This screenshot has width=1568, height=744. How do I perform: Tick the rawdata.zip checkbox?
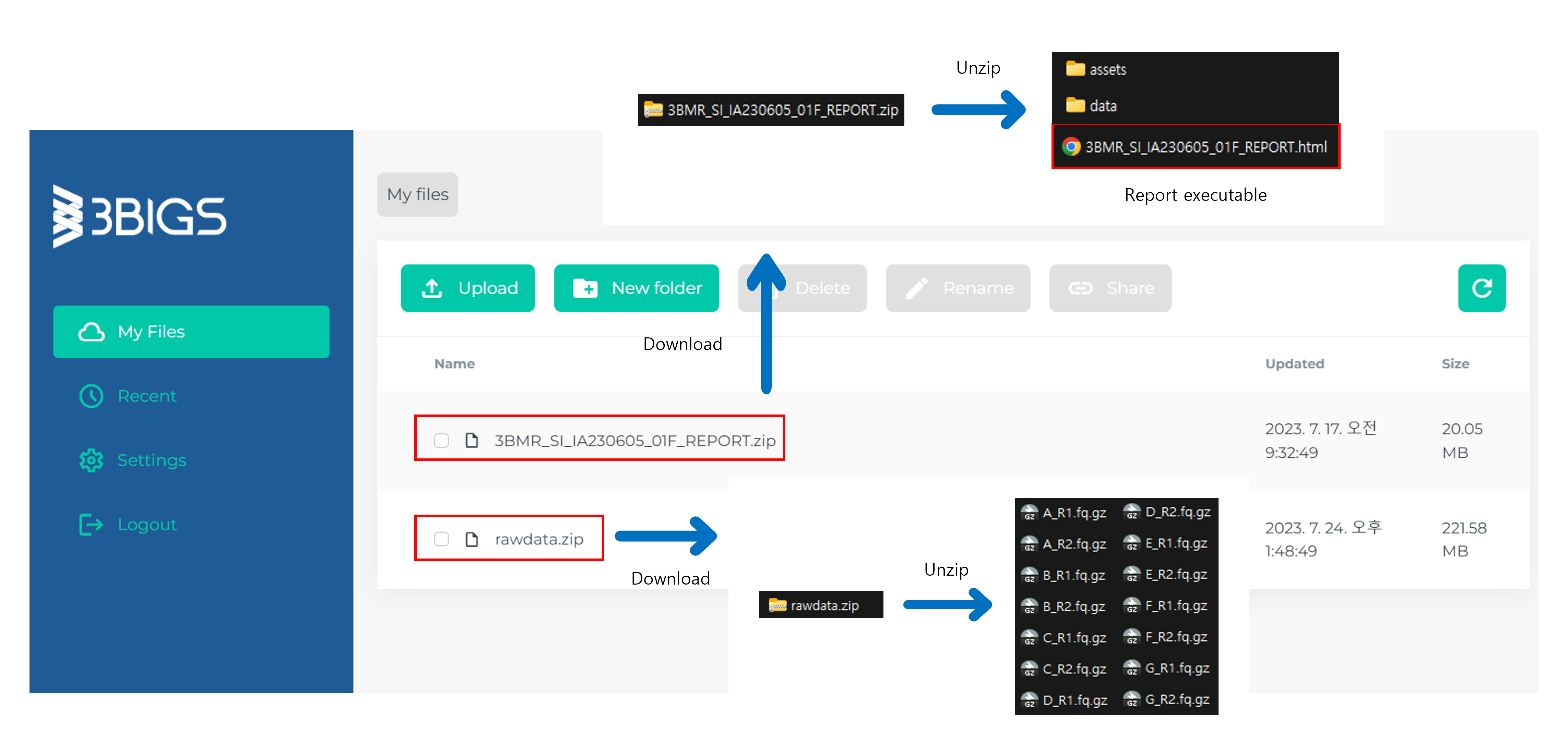coord(441,539)
